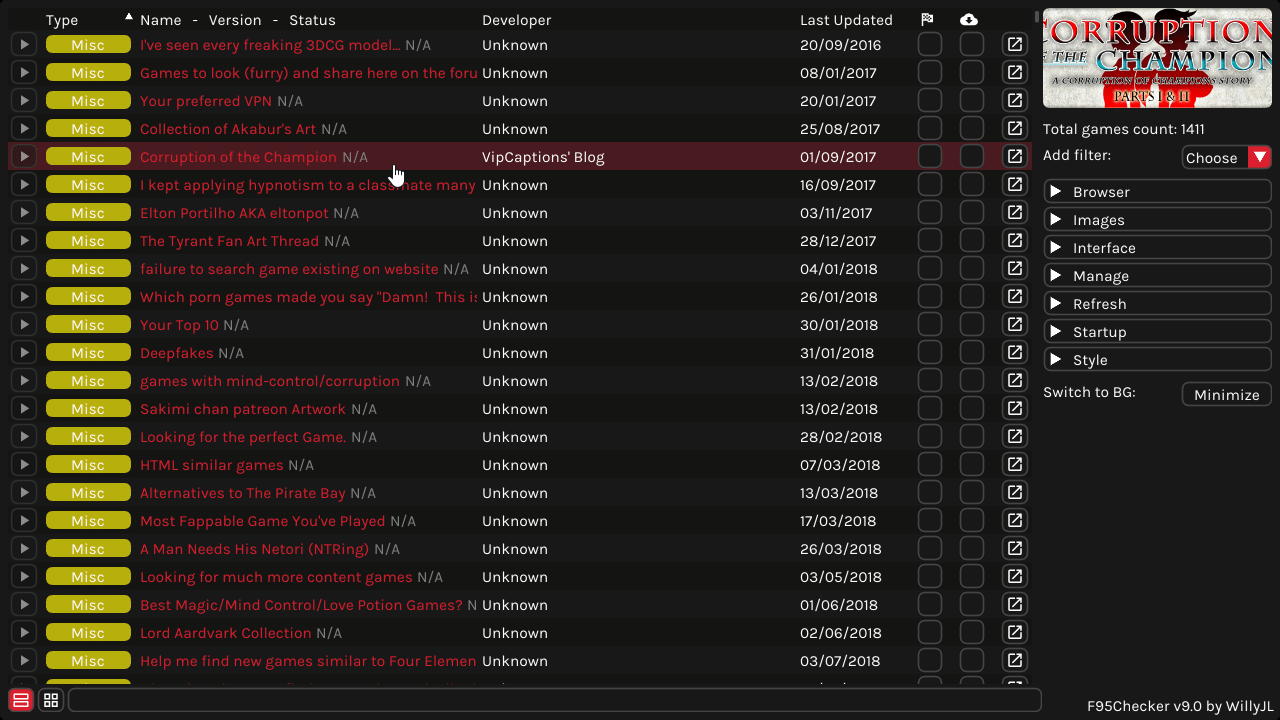Screen dimensions: 1280x720
Task: Toggle flag checkbox for The Tyrant Fan Art Thread
Action: [930, 241]
